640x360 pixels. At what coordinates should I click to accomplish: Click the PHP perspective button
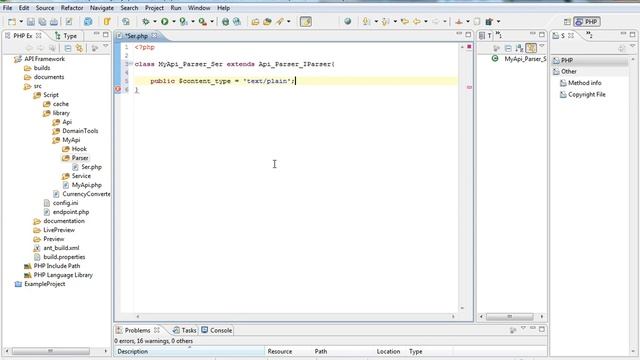click(x=587, y=22)
